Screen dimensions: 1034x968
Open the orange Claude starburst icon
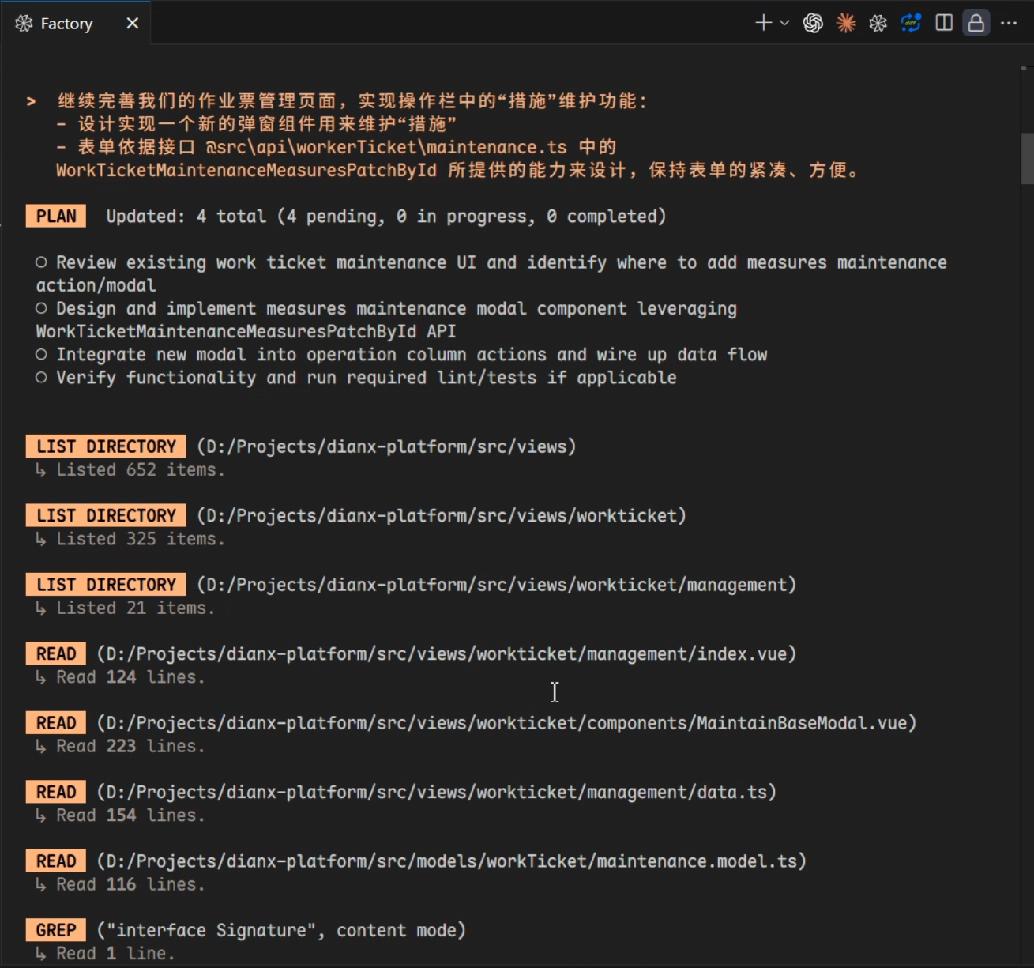pyautogui.click(x=845, y=23)
